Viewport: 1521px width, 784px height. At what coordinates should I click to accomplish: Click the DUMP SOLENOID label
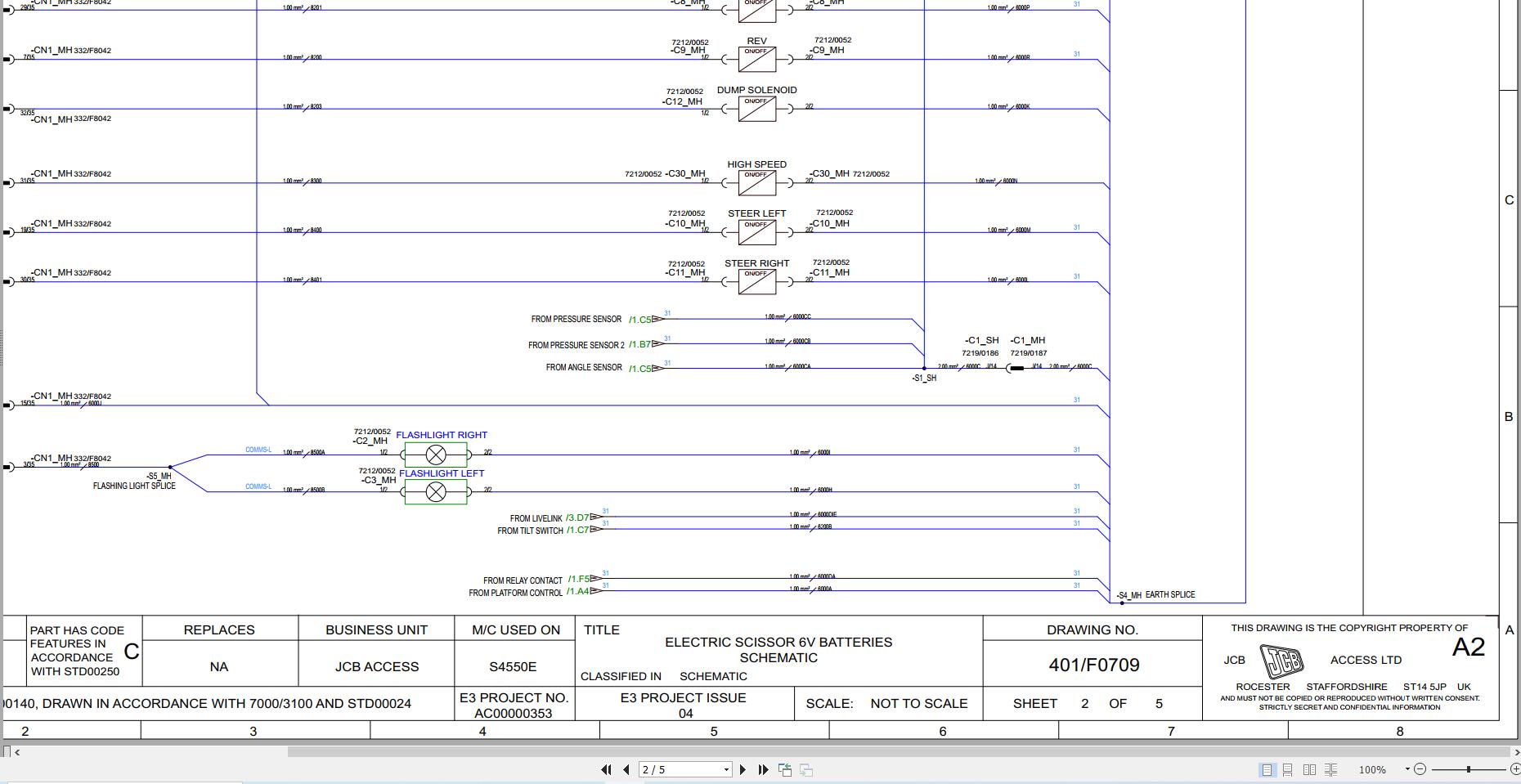(x=757, y=91)
